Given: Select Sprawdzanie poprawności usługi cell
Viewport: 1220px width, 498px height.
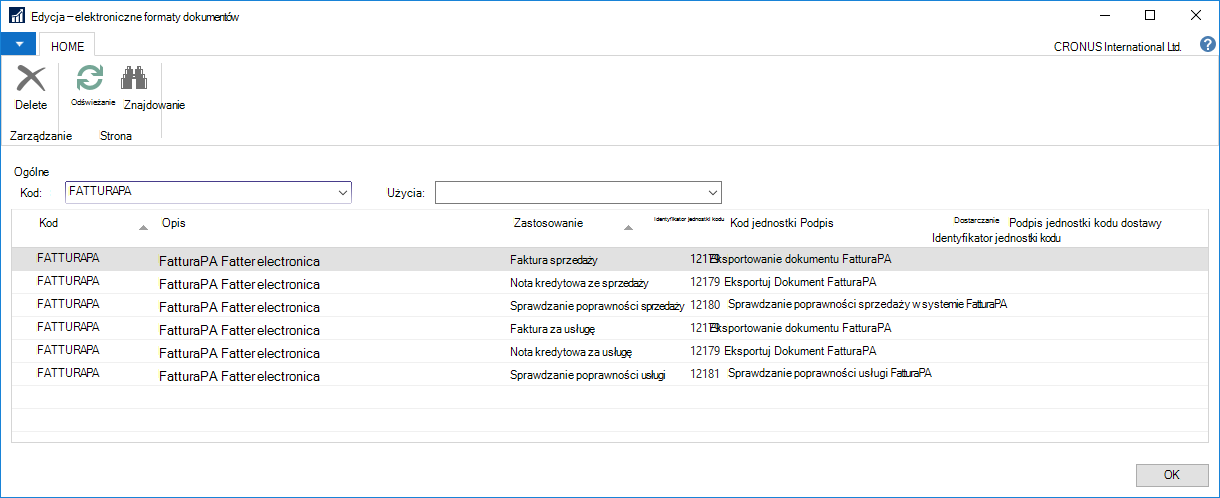Looking at the screenshot, I should [588, 375].
